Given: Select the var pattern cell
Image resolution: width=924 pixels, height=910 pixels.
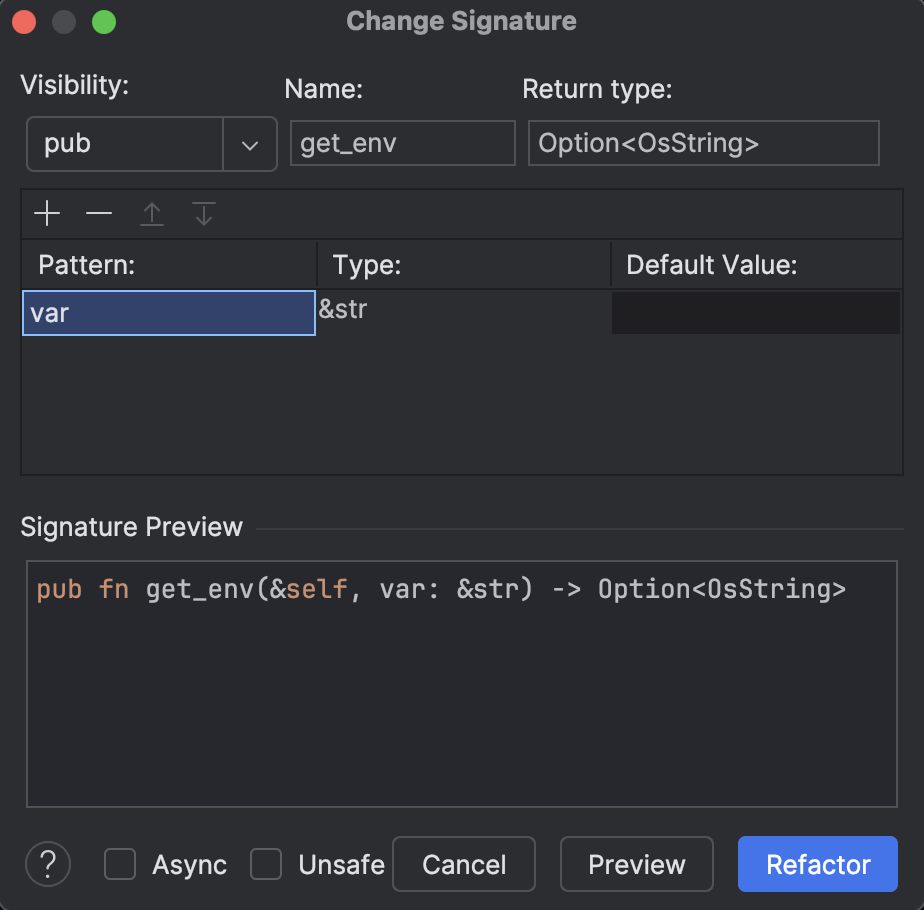Looking at the screenshot, I should (x=168, y=313).
